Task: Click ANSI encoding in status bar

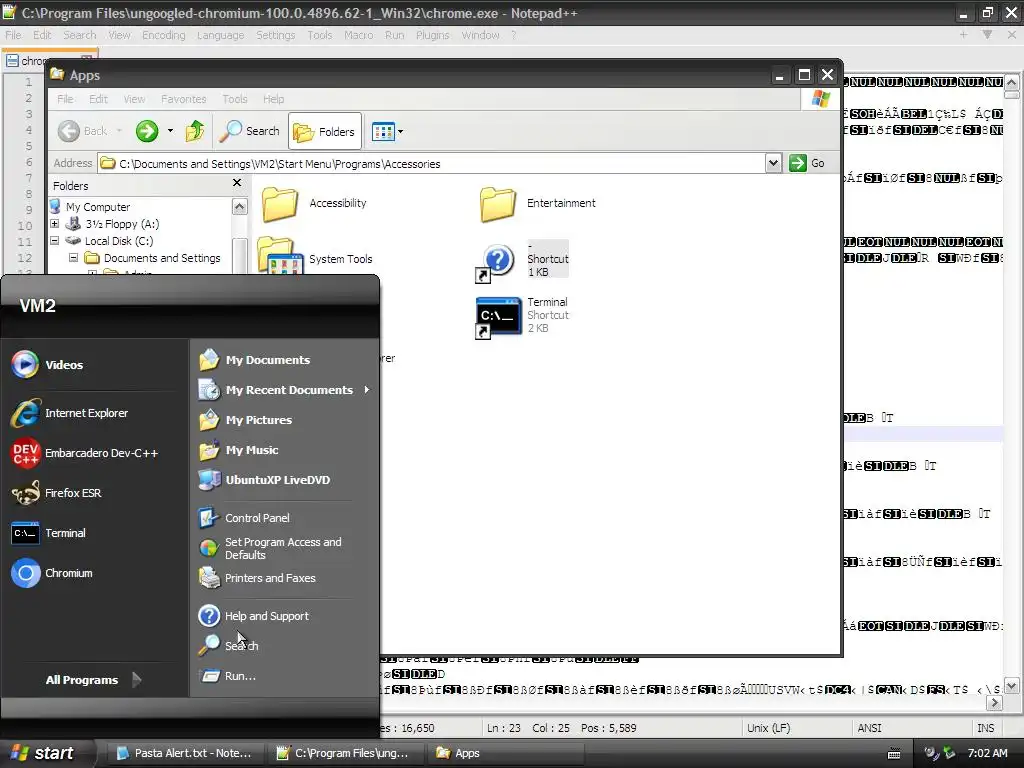Action: point(869,728)
